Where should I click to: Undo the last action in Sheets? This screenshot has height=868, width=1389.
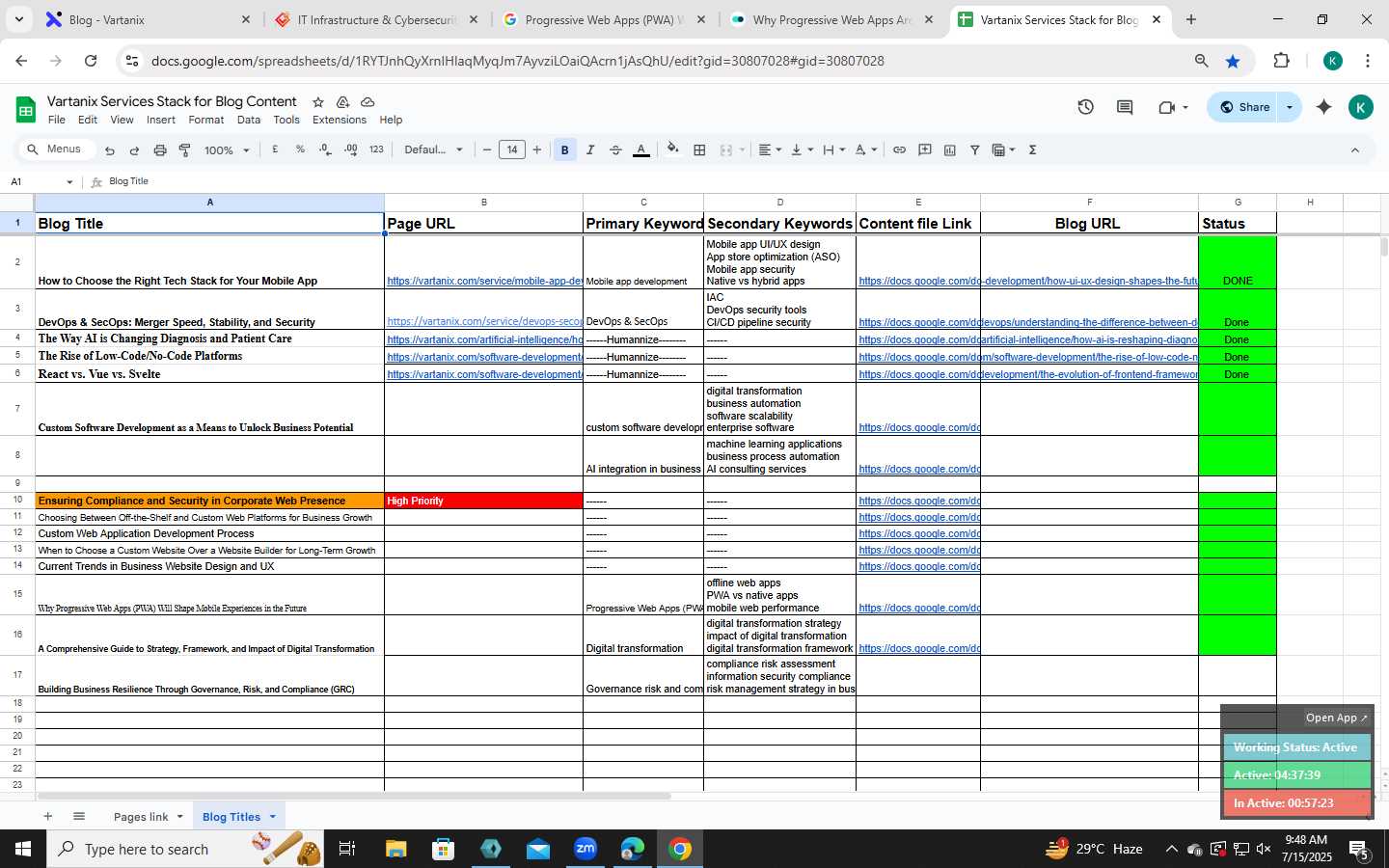coord(110,150)
